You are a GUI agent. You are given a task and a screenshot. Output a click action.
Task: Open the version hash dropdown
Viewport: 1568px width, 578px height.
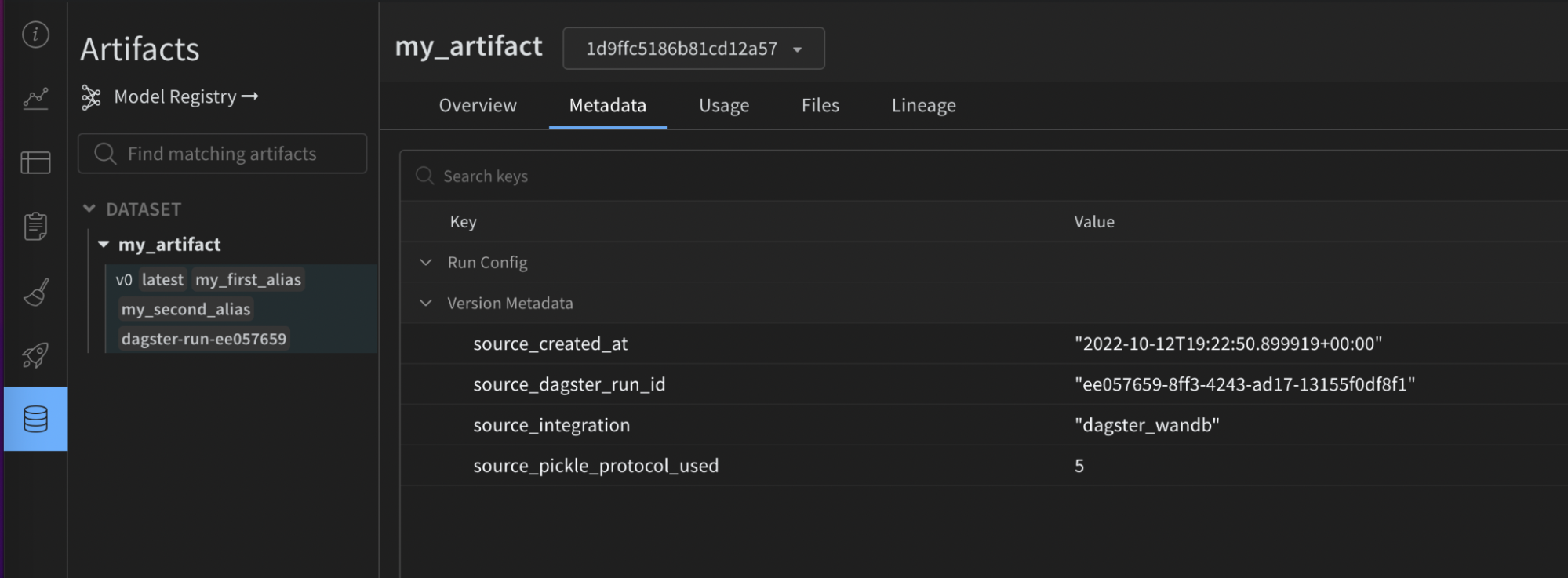693,49
